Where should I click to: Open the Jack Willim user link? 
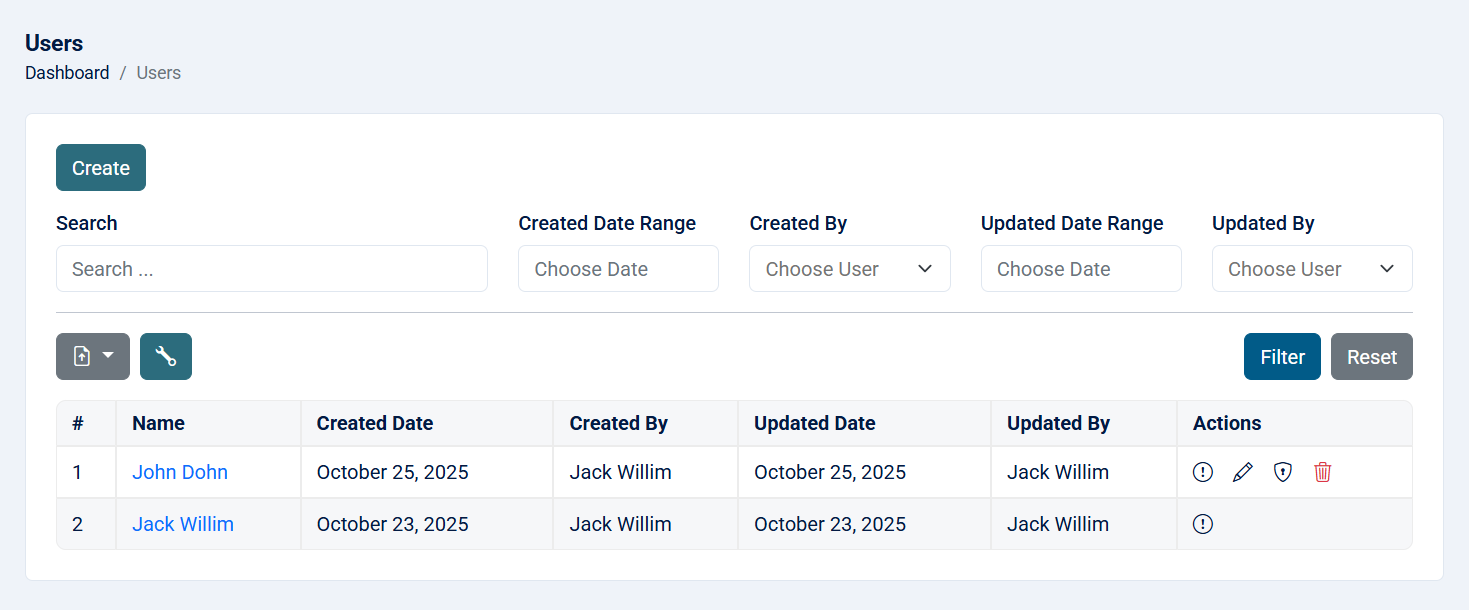tap(183, 524)
